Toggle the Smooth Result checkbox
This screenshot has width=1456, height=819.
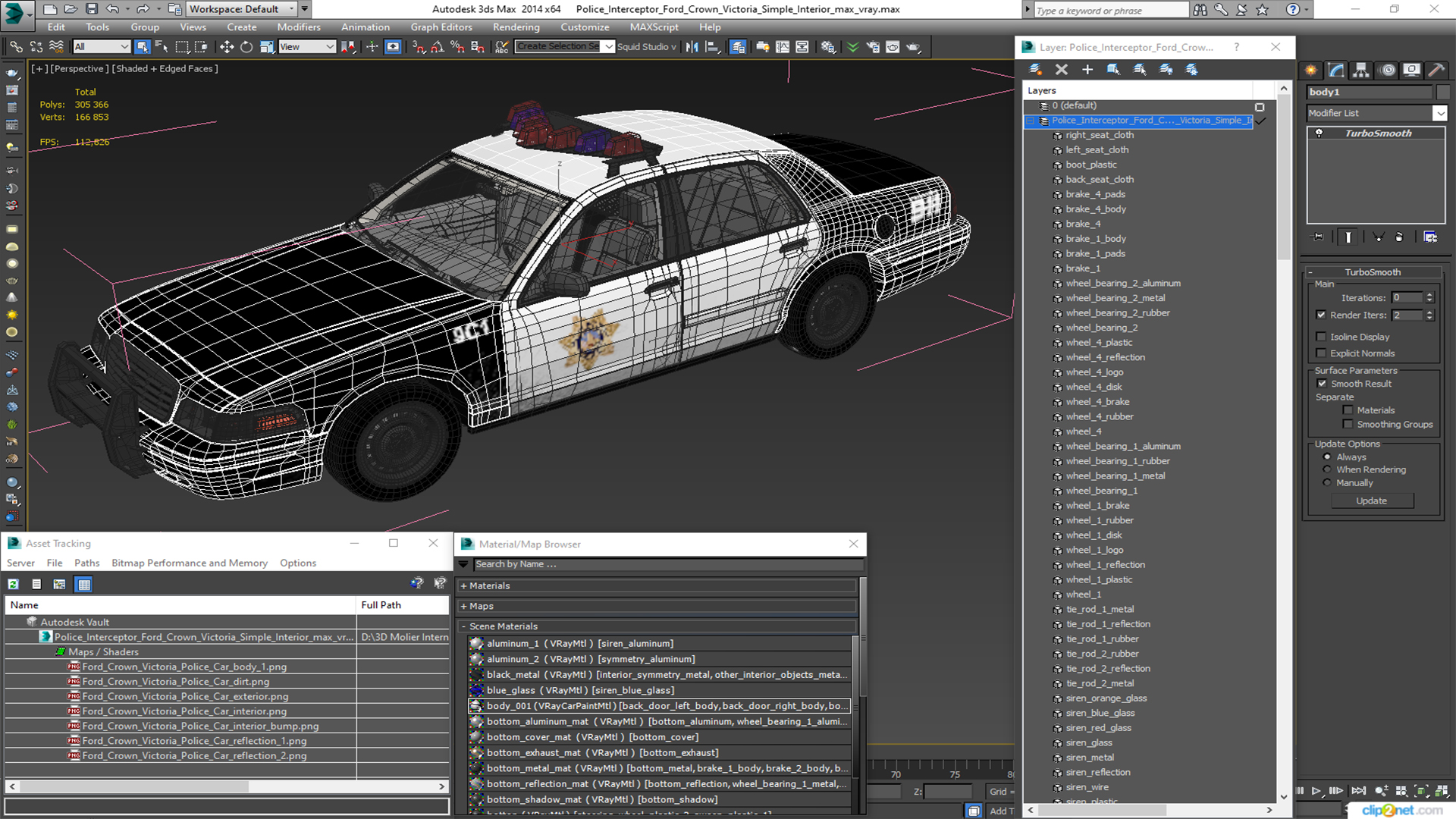pyautogui.click(x=1322, y=384)
